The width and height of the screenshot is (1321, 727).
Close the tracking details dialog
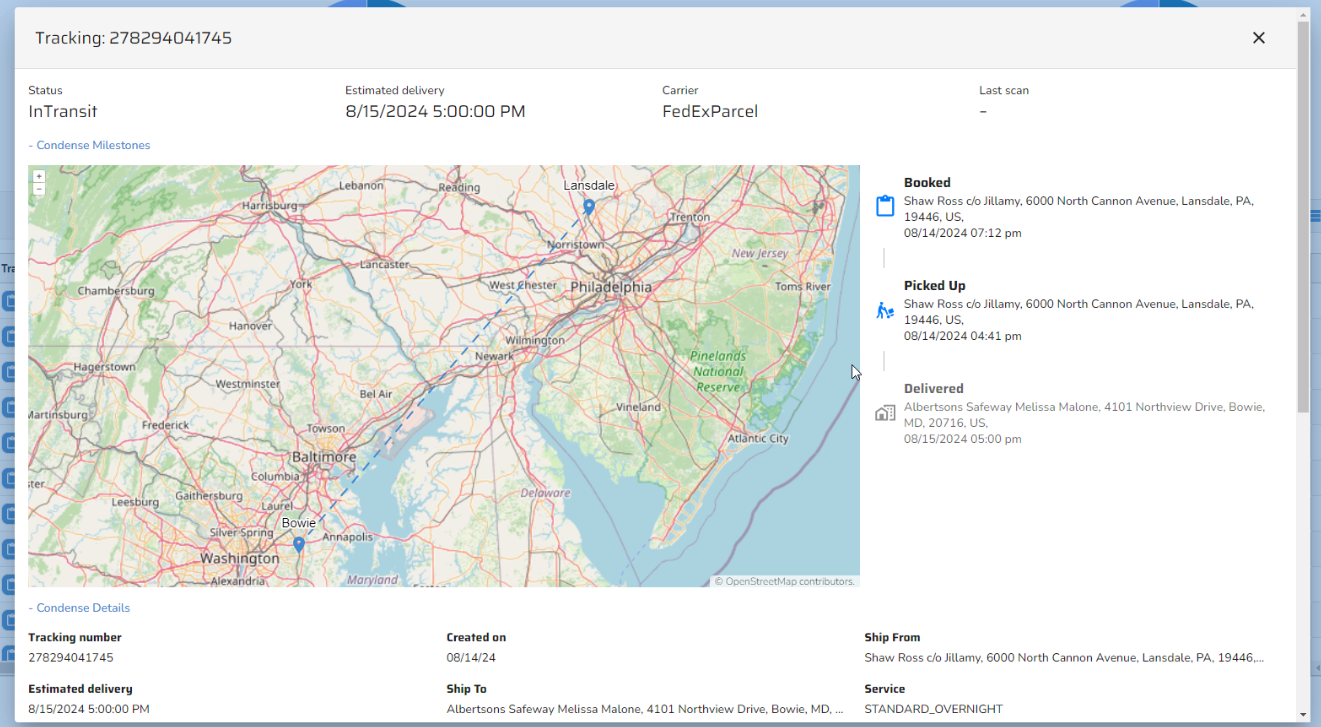click(1259, 38)
